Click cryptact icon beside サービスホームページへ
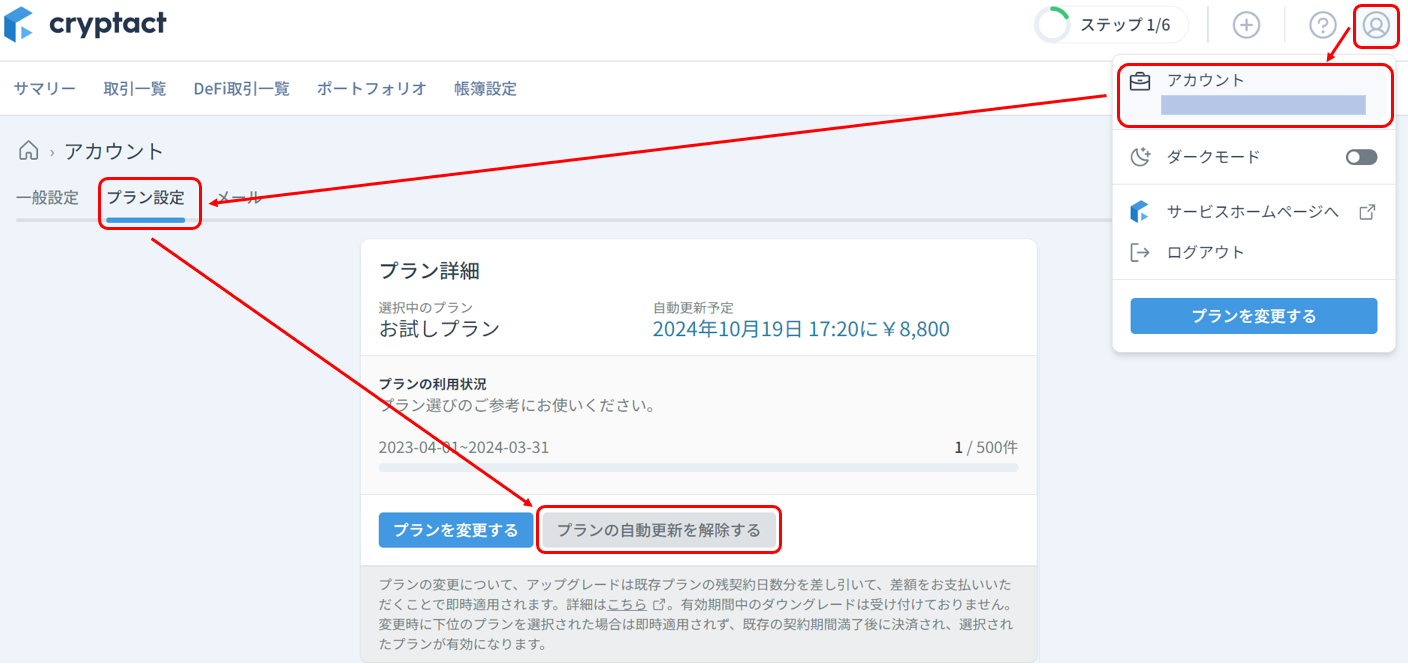 point(1139,212)
